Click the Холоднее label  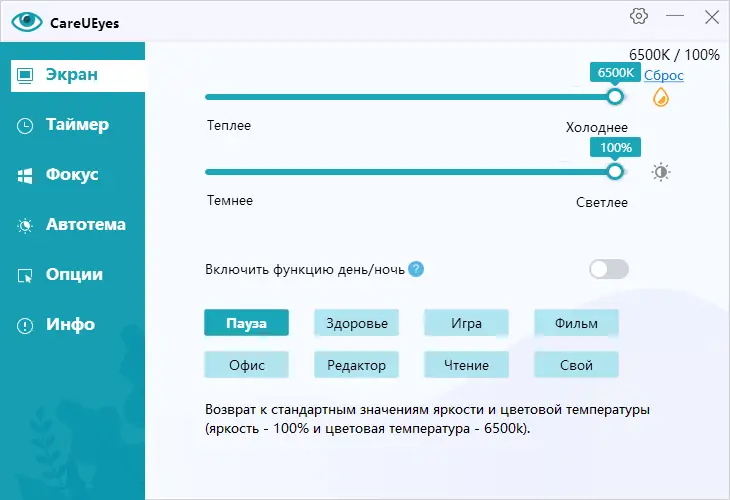tap(597, 127)
